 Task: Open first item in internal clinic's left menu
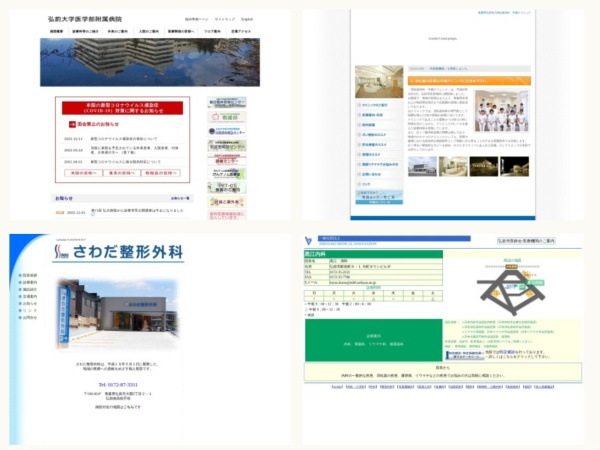pyautogui.click(x=378, y=104)
